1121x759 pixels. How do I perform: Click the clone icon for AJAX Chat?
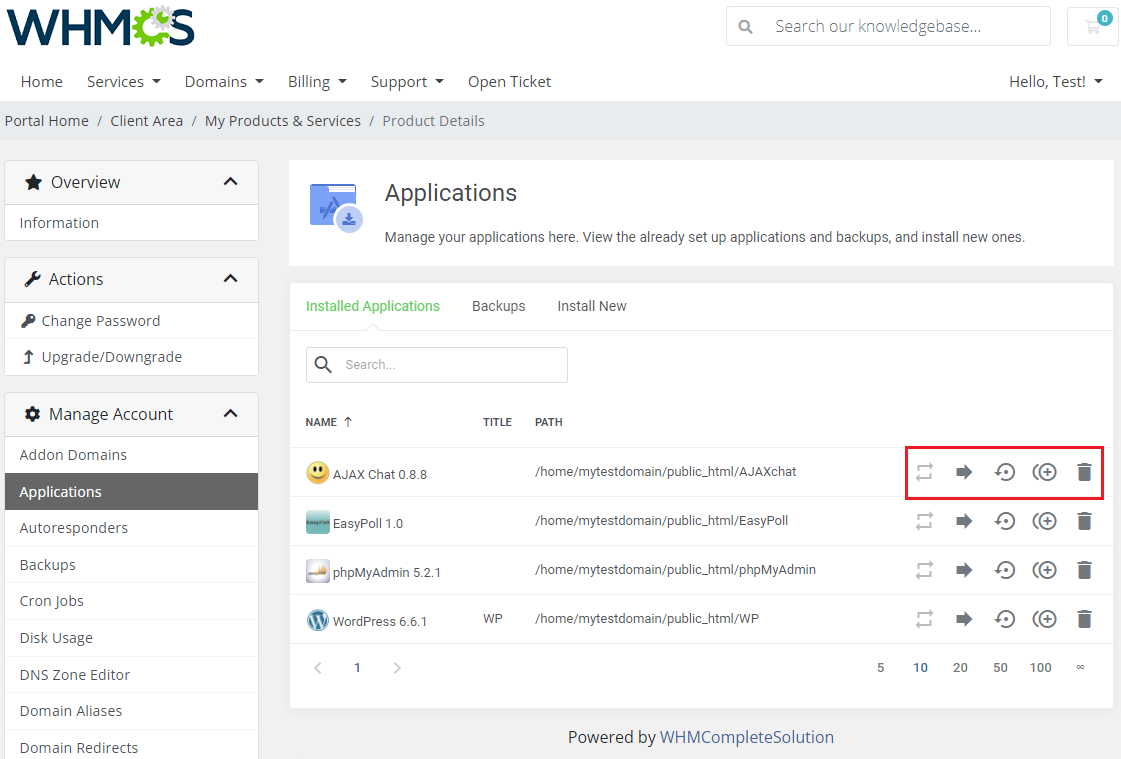pos(1045,472)
